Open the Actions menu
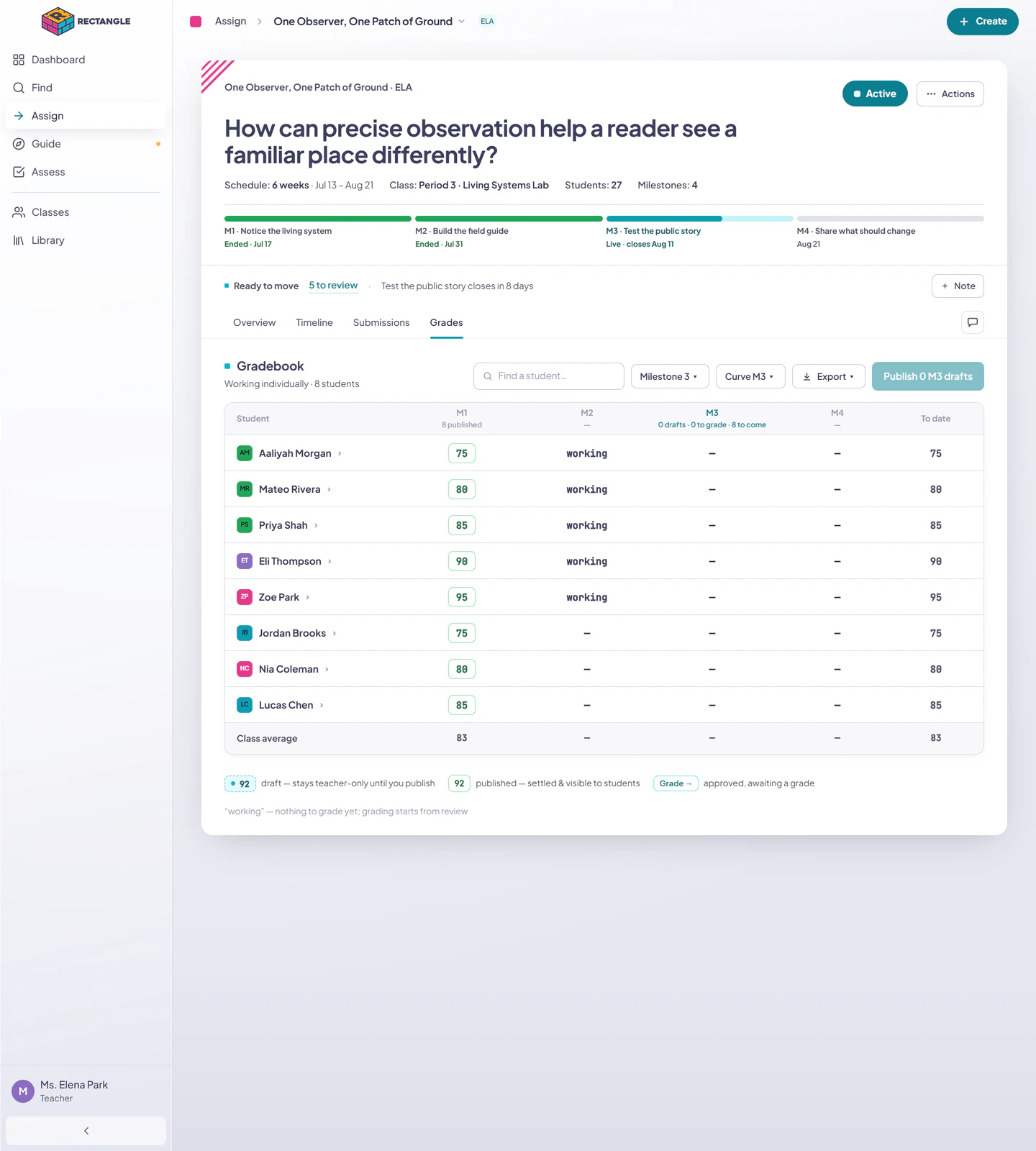Screen dimensions: 1036x1151 pos(950,94)
